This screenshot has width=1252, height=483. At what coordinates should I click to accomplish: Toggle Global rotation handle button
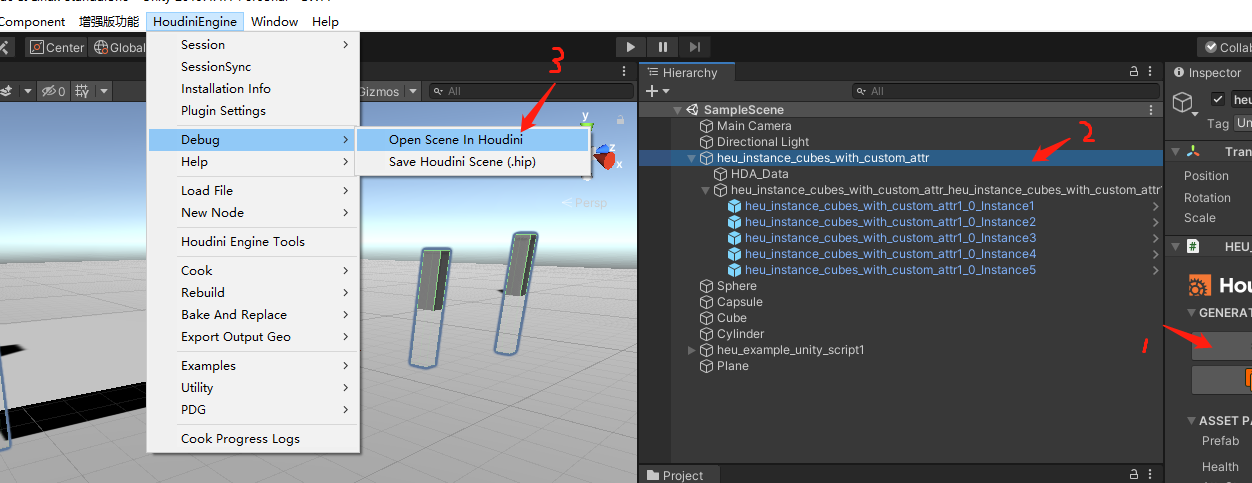119,47
